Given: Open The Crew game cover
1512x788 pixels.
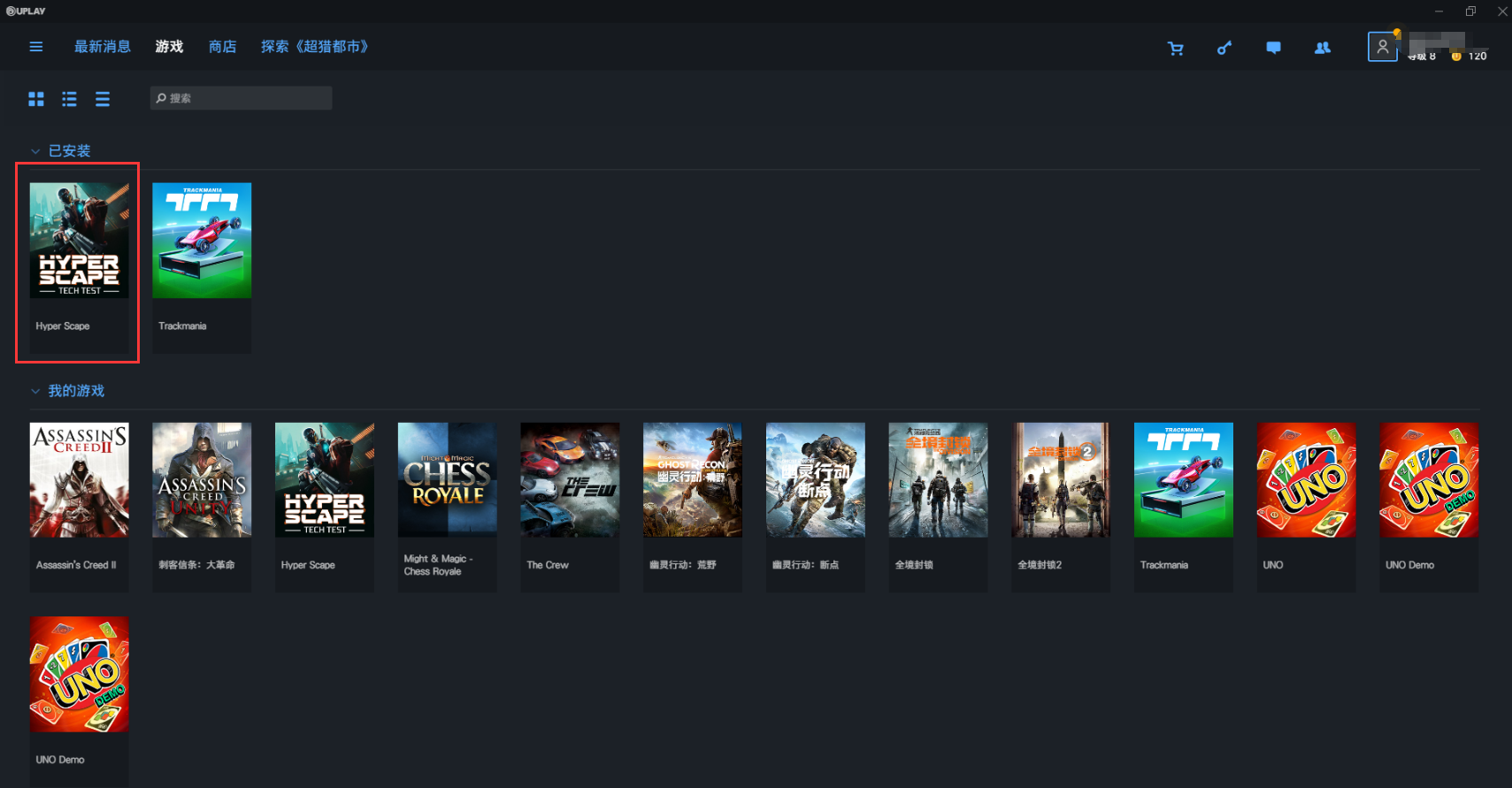Looking at the screenshot, I should [x=570, y=479].
